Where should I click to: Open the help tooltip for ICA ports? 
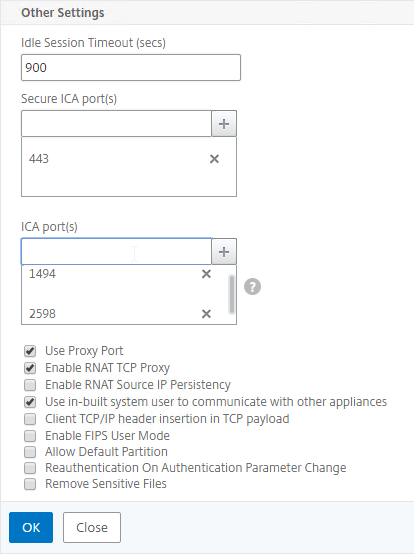253,287
